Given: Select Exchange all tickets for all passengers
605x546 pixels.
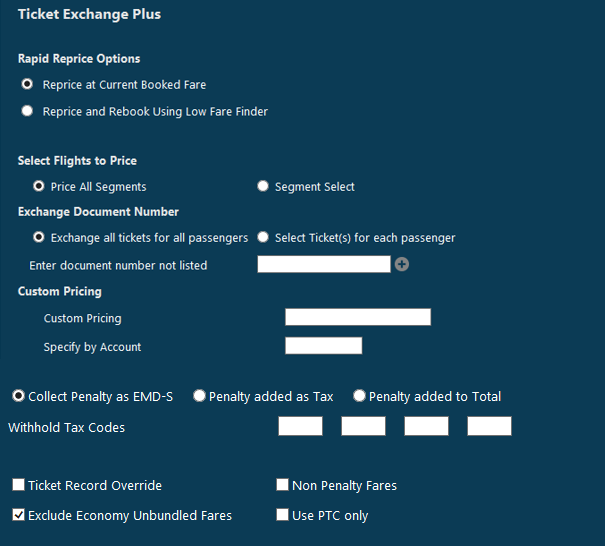Looking at the screenshot, I should (39, 237).
